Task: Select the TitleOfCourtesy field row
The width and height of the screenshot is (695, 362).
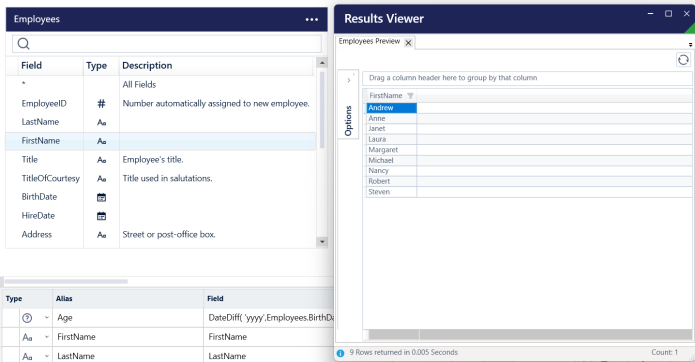Action: click(x=160, y=178)
